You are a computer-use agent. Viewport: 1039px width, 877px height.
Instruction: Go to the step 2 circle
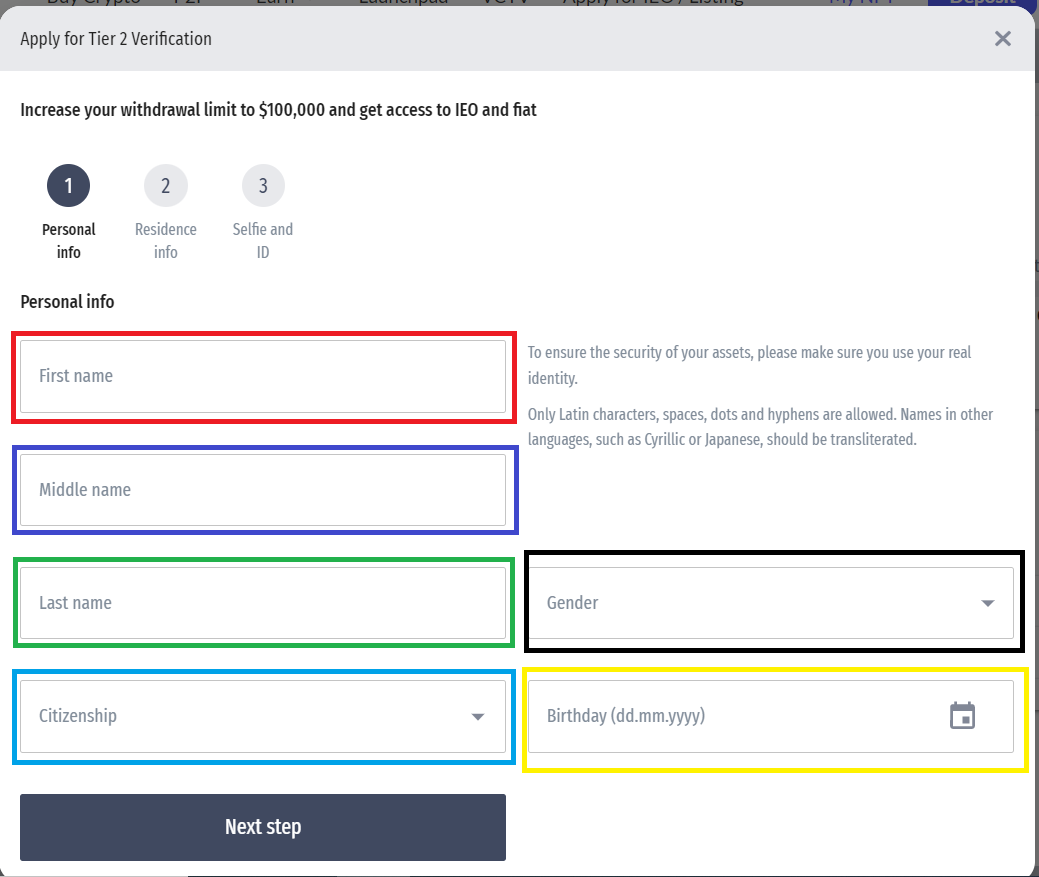tap(165, 185)
